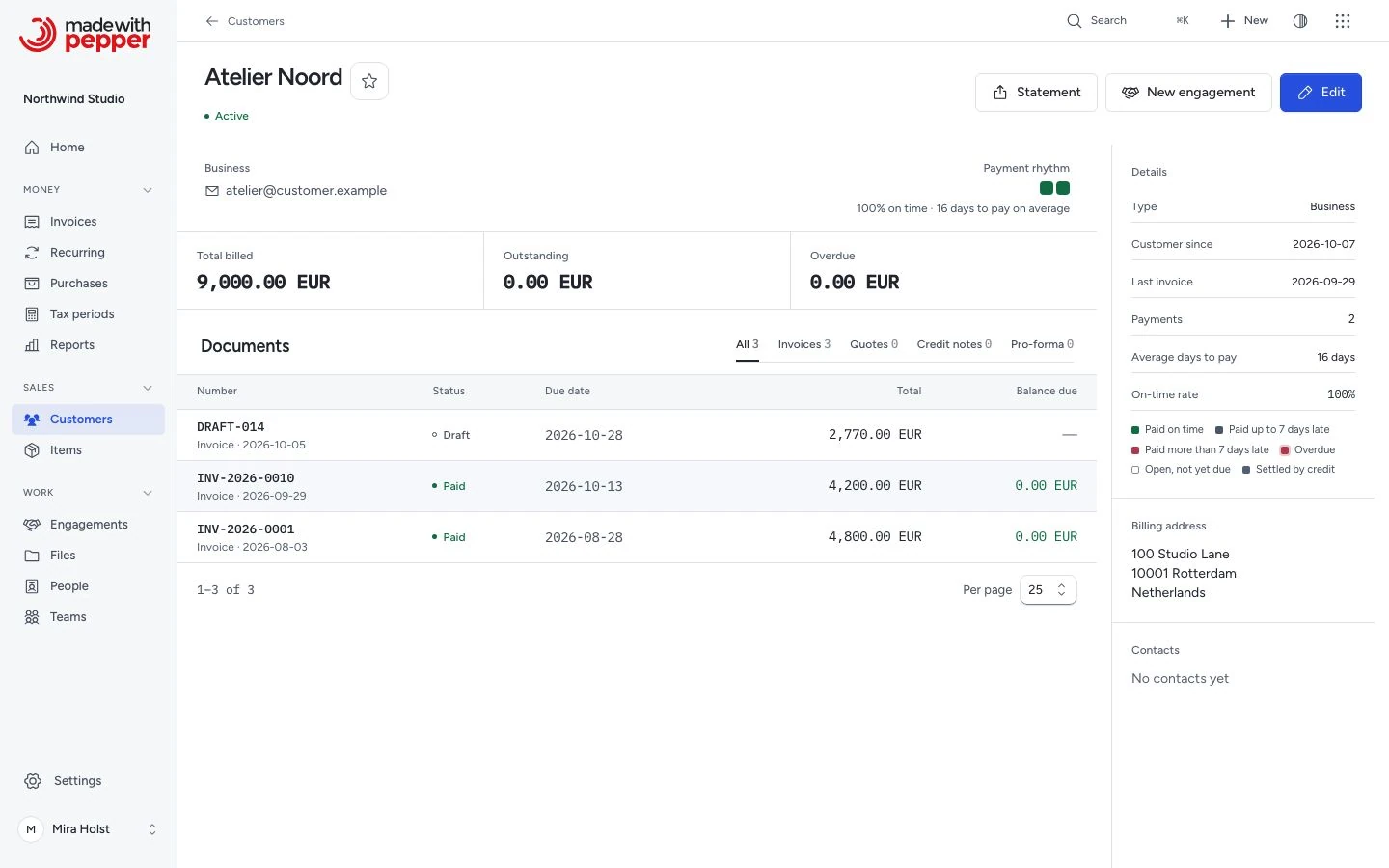
Task: Click the blue Edit button
Action: pos(1321,93)
